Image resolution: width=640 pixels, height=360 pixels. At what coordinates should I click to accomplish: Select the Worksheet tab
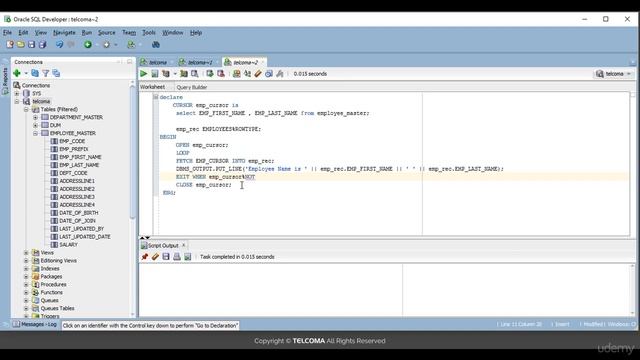point(152,87)
